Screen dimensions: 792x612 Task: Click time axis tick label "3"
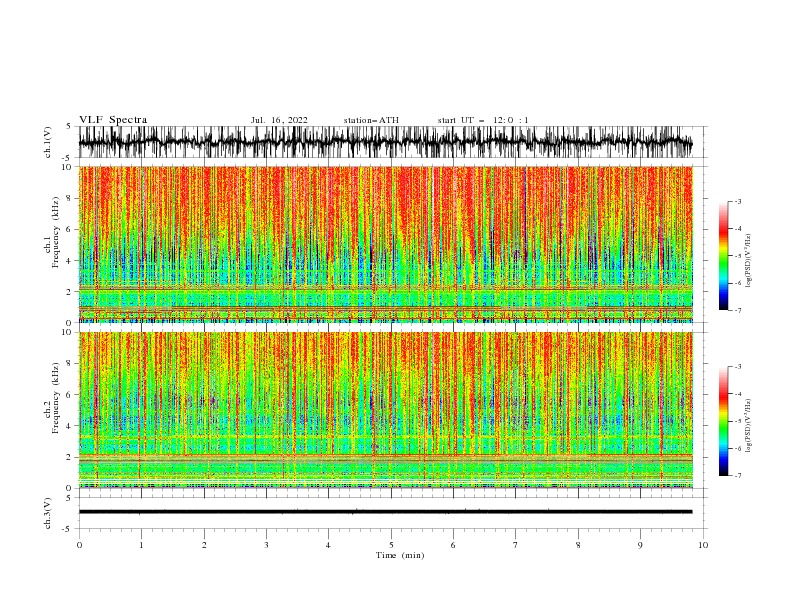tap(266, 545)
